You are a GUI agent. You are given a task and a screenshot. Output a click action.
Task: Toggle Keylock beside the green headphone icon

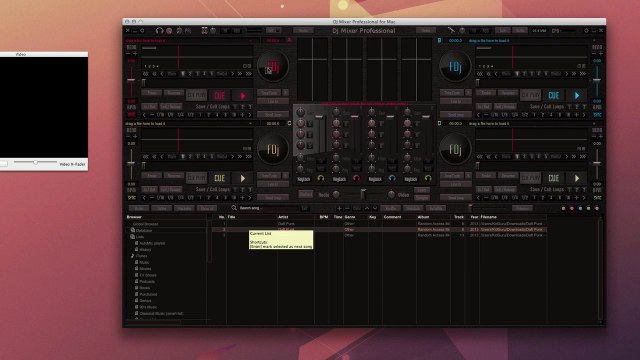click(x=411, y=179)
